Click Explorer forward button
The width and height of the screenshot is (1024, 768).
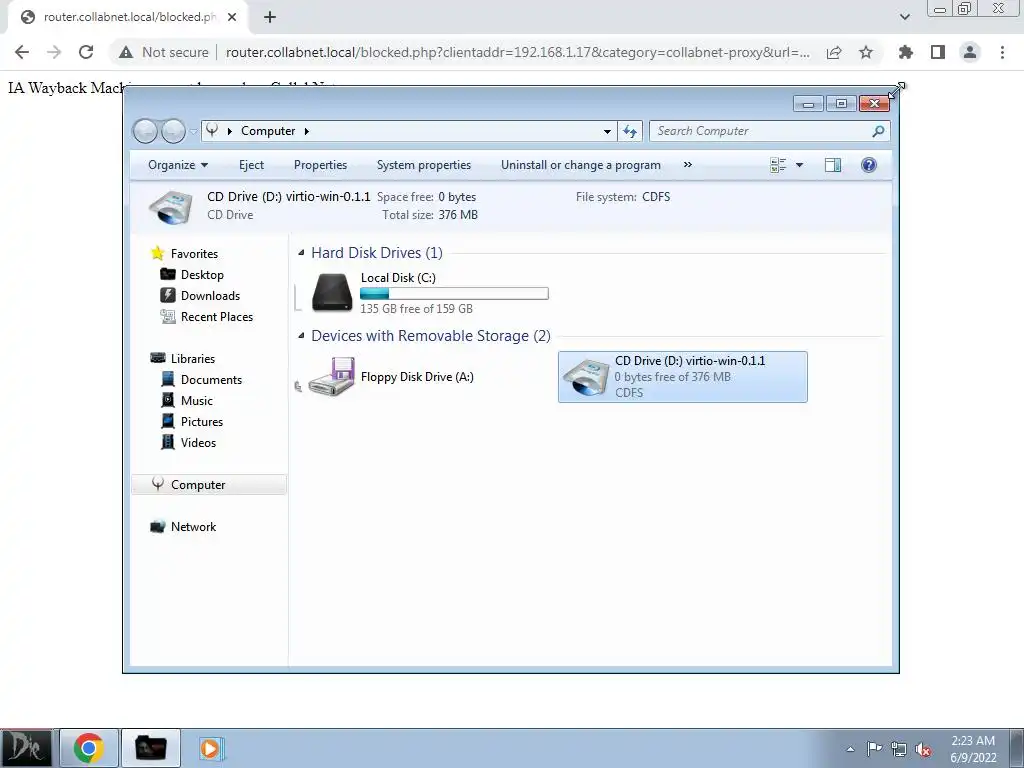[x=173, y=131]
